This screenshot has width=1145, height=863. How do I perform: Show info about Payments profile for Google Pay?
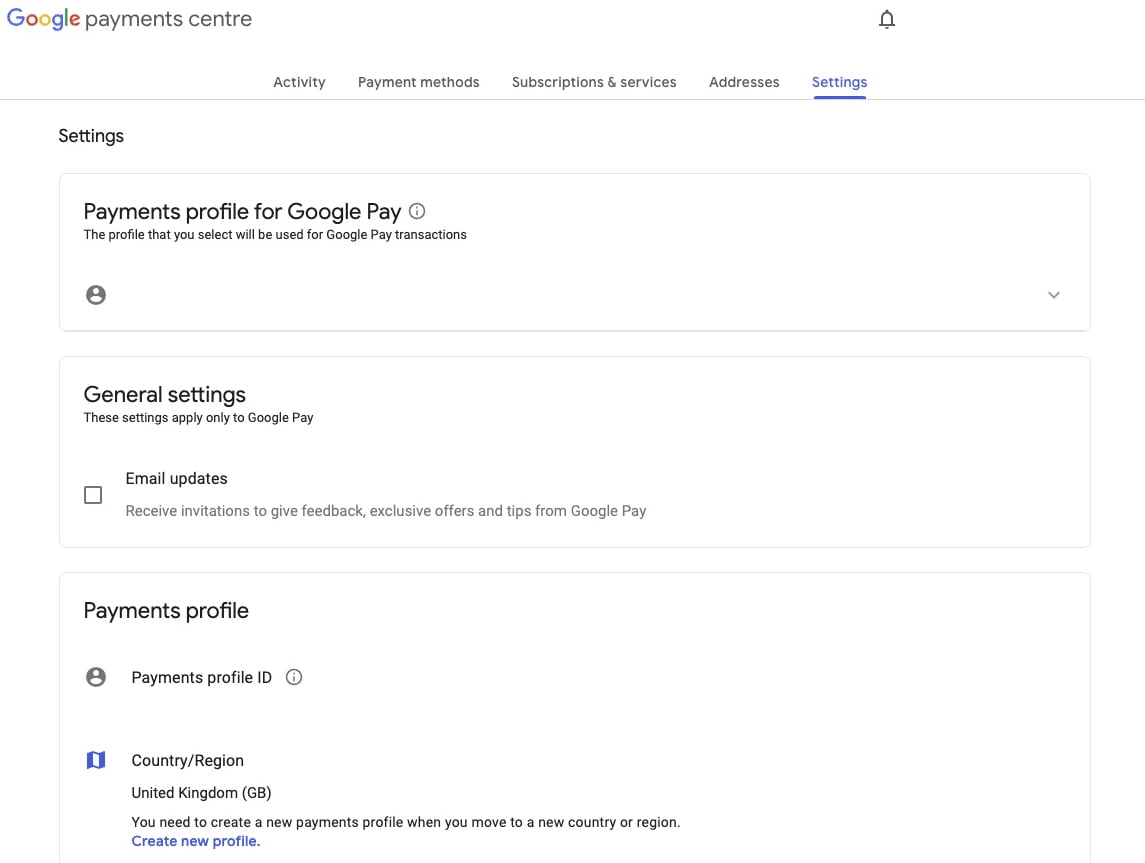[417, 211]
